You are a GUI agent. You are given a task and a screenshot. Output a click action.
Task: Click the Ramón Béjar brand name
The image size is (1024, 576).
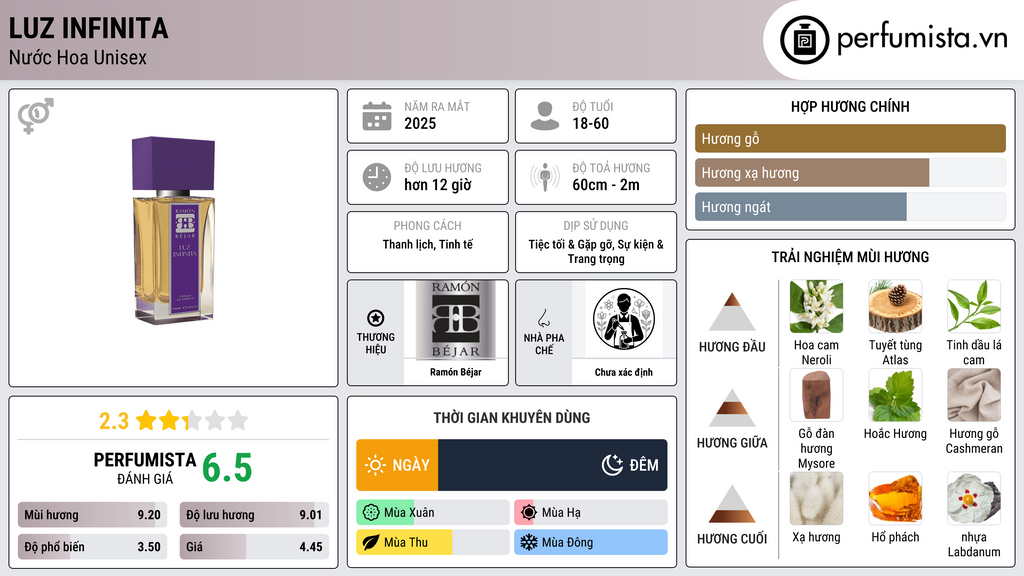pyautogui.click(x=456, y=372)
